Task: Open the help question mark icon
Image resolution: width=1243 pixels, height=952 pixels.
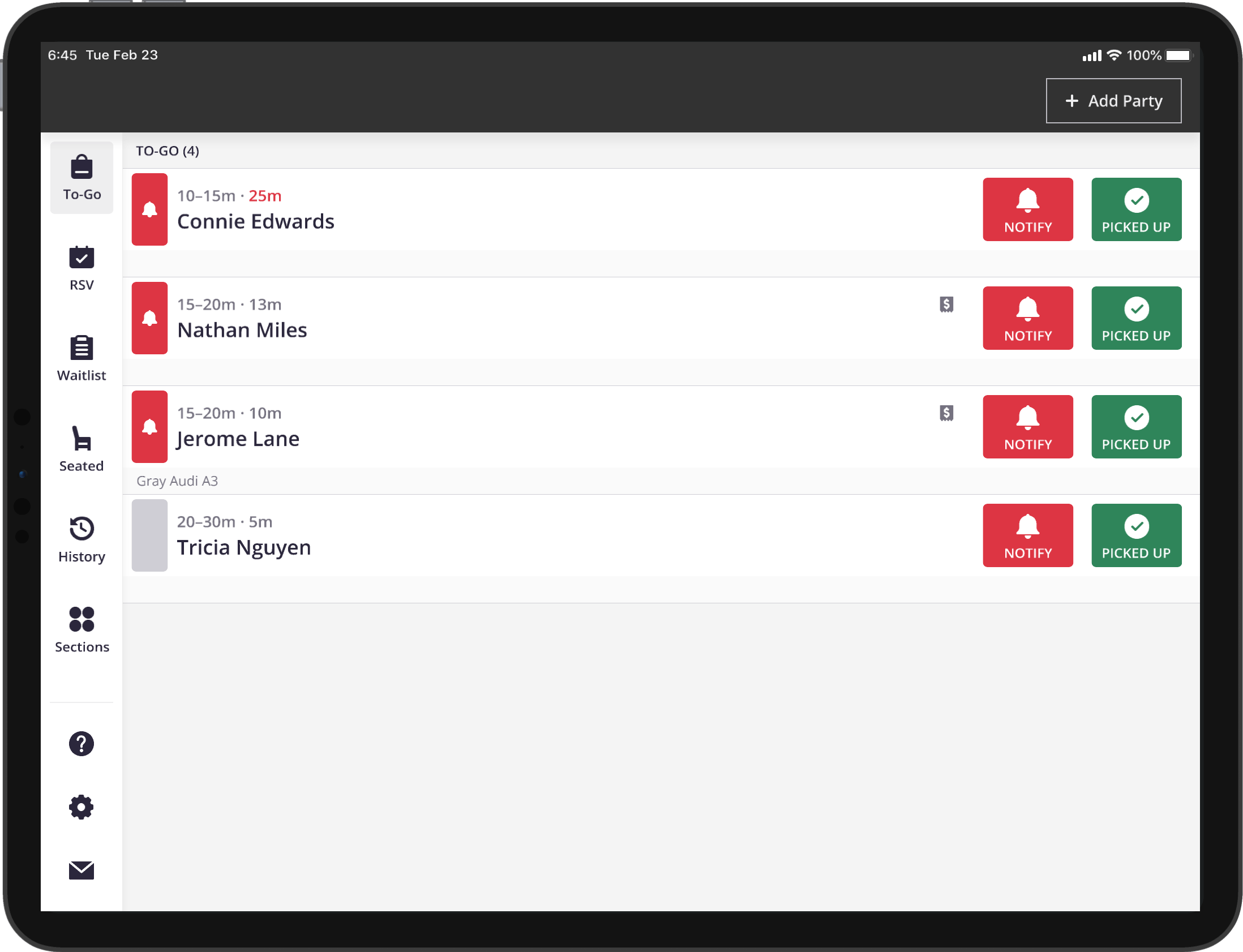Action: [x=82, y=744]
